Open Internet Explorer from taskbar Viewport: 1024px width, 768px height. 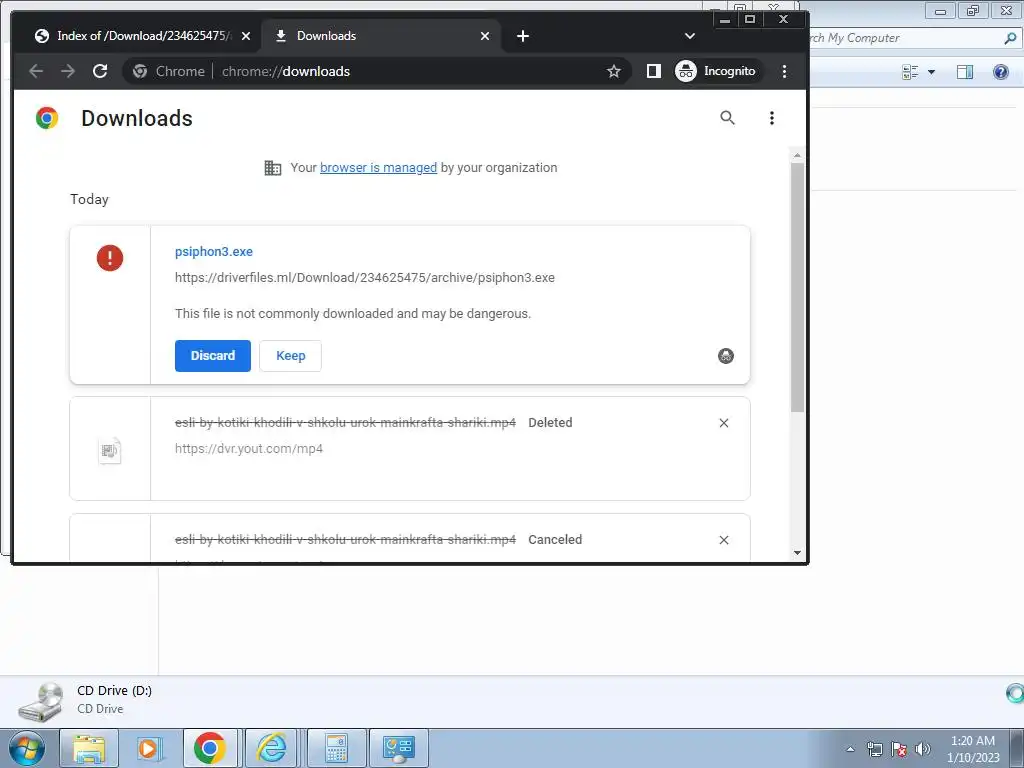click(272, 748)
